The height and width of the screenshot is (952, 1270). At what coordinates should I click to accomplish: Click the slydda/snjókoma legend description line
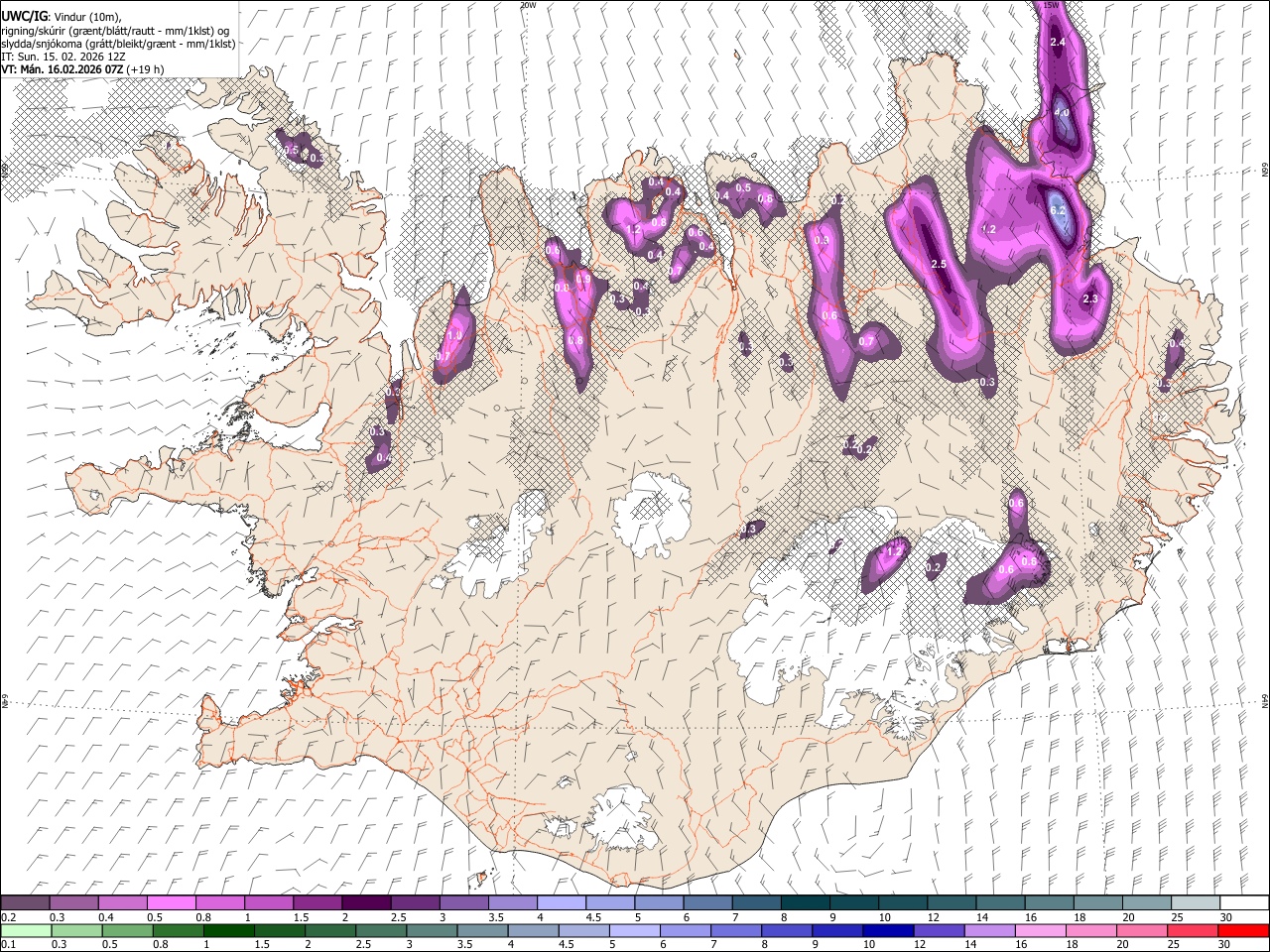[118, 44]
